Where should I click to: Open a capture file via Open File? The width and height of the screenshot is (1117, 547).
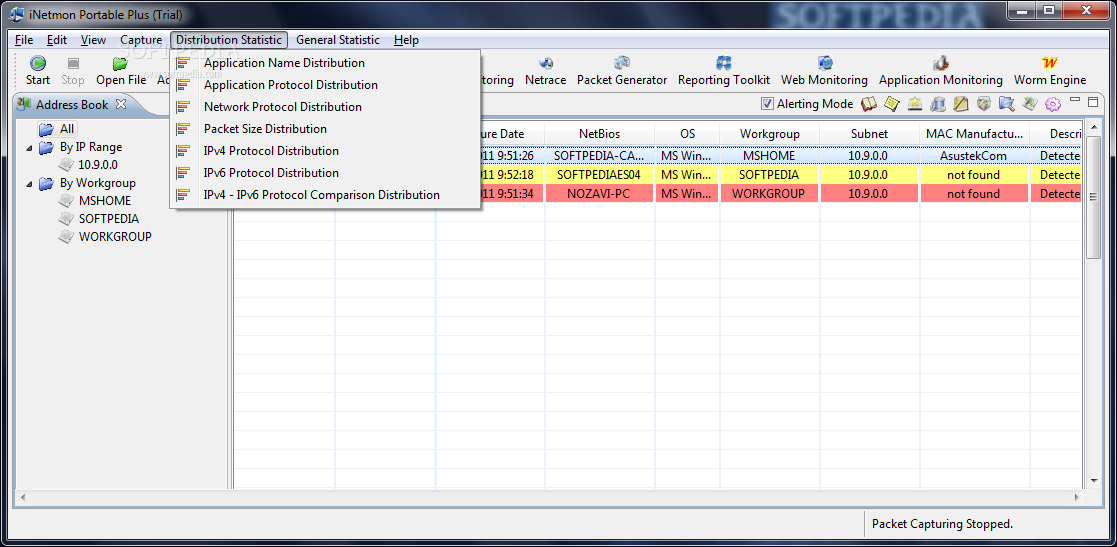coord(121,71)
